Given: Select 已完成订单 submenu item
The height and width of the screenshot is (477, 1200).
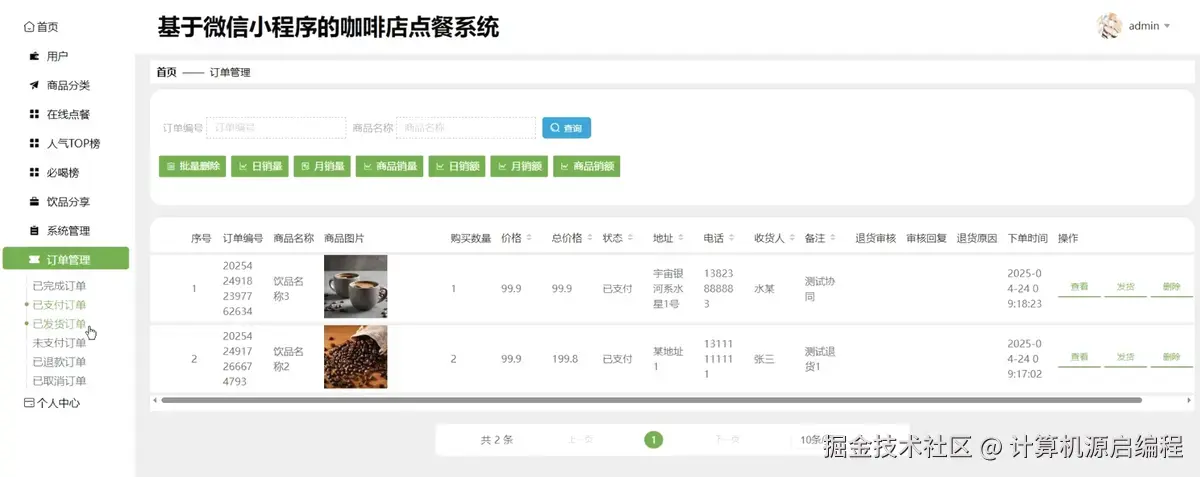Looking at the screenshot, I should click(x=59, y=286).
